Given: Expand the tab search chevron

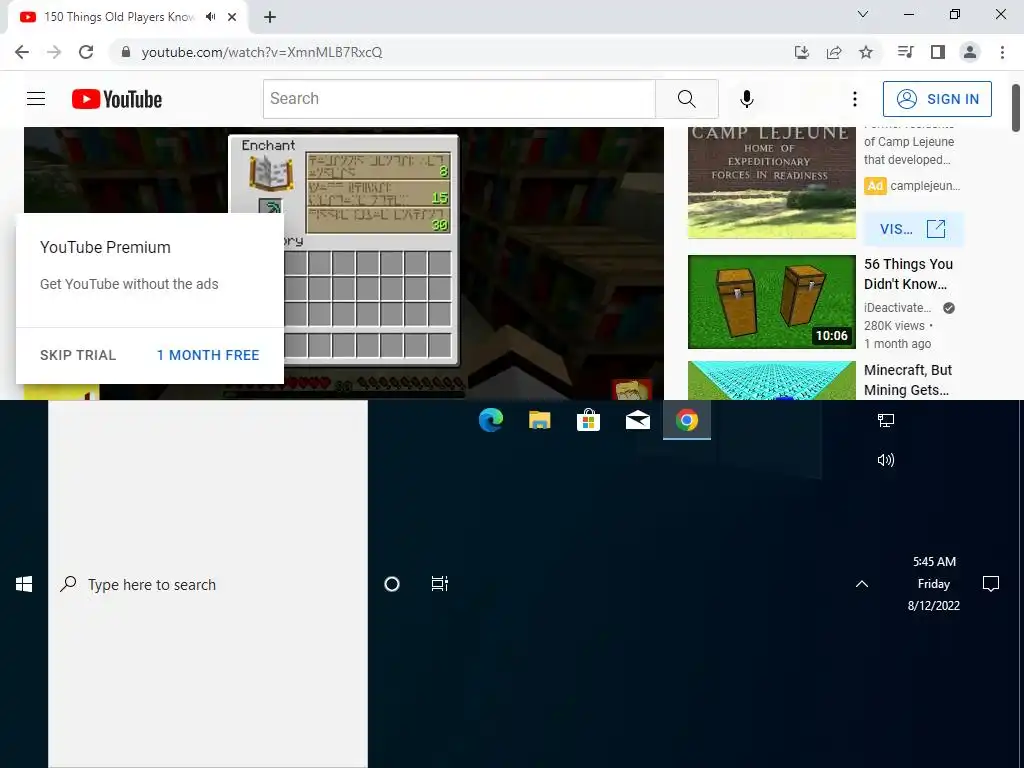Looking at the screenshot, I should point(863,14).
